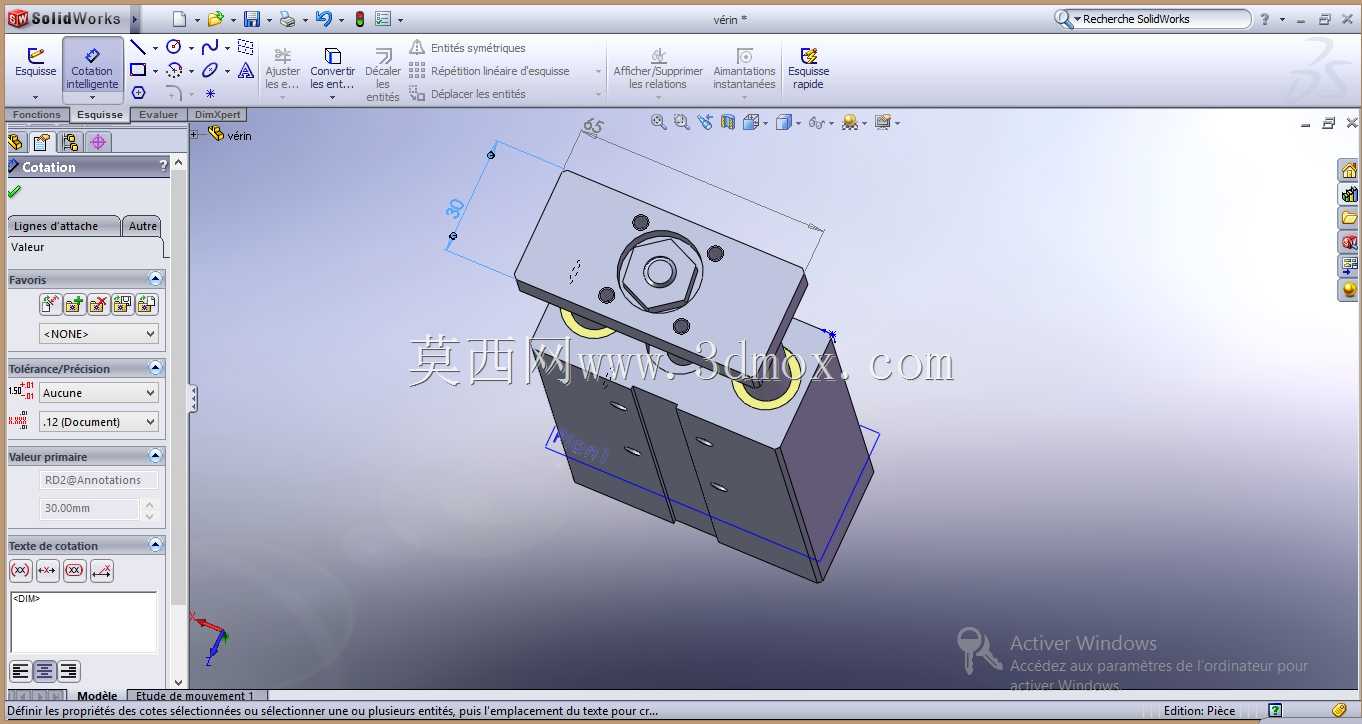The height and width of the screenshot is (724, 1362).
Task: Click the Undo icon
Action: coord(323,19)
